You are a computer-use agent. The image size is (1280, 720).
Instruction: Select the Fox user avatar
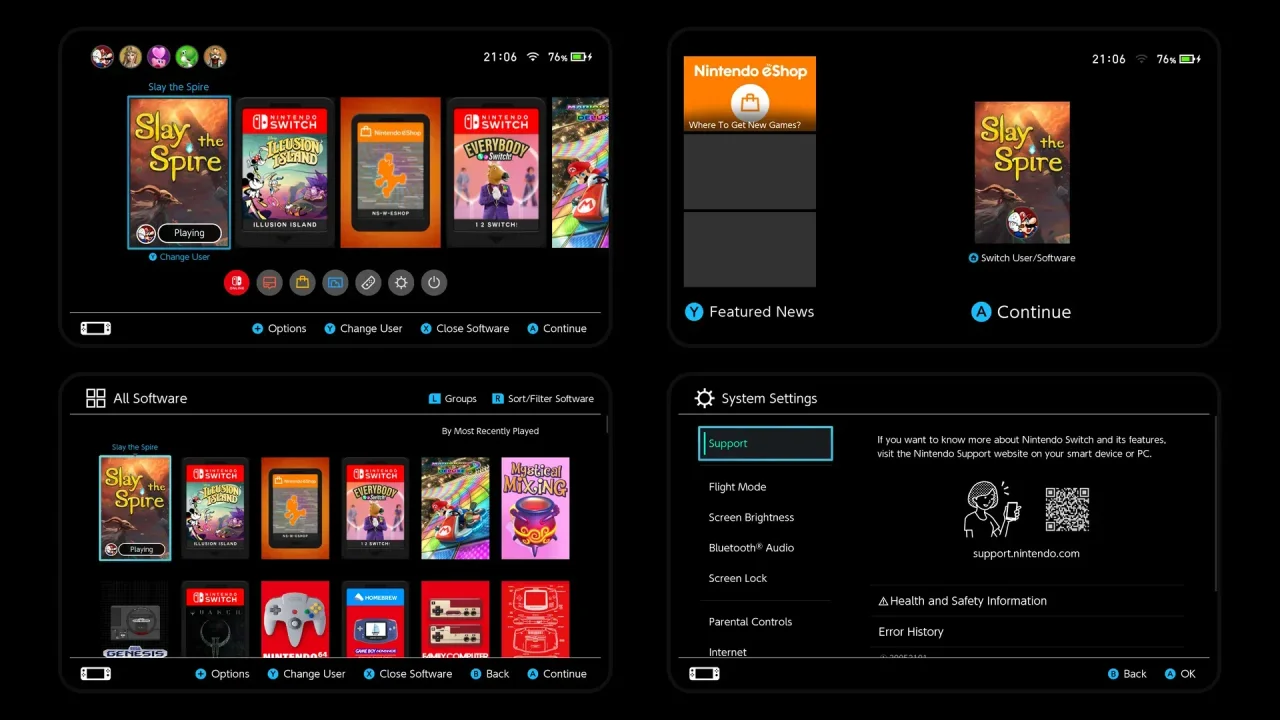click(215, 57)
